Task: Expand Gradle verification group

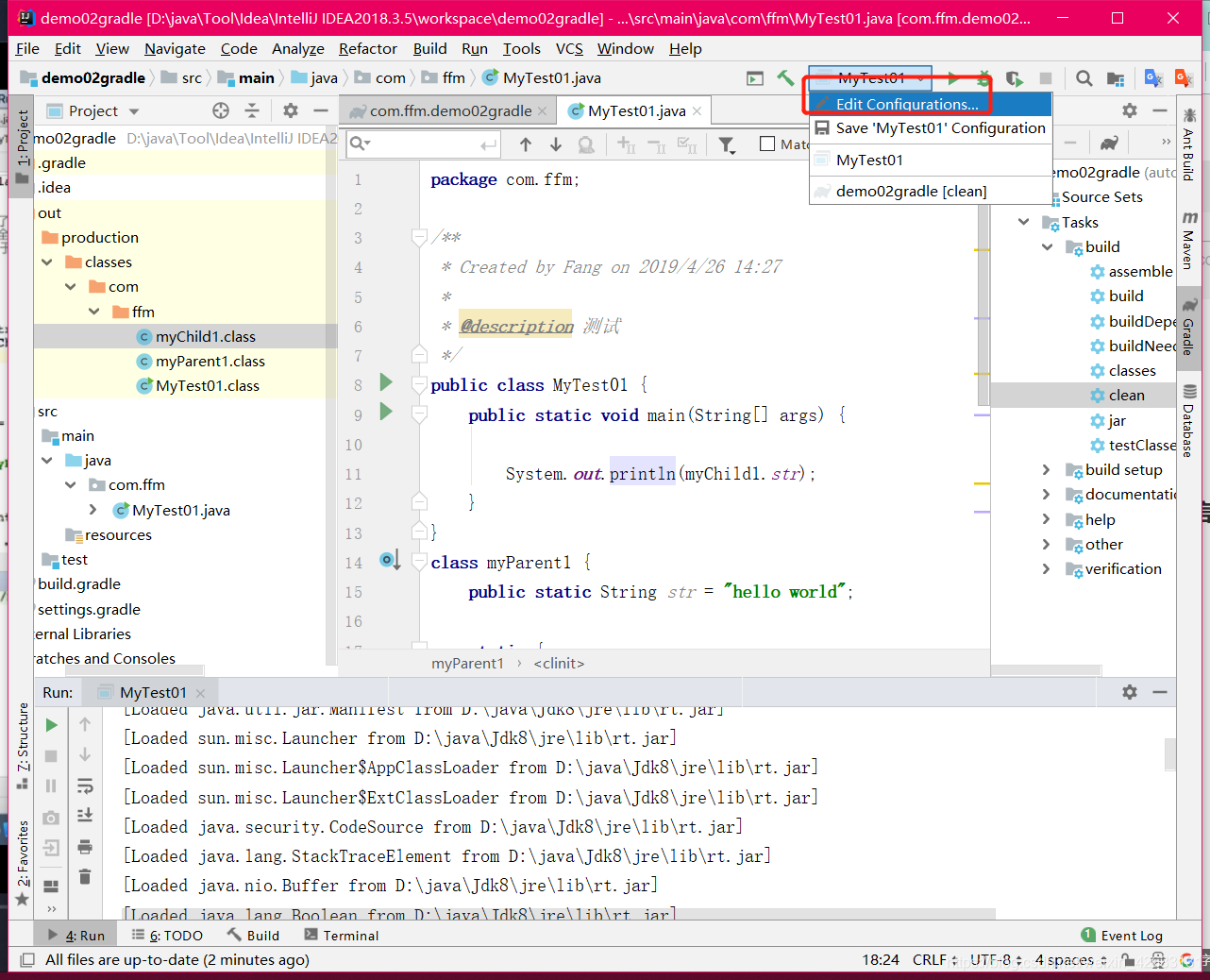Action: [1046, 568]
